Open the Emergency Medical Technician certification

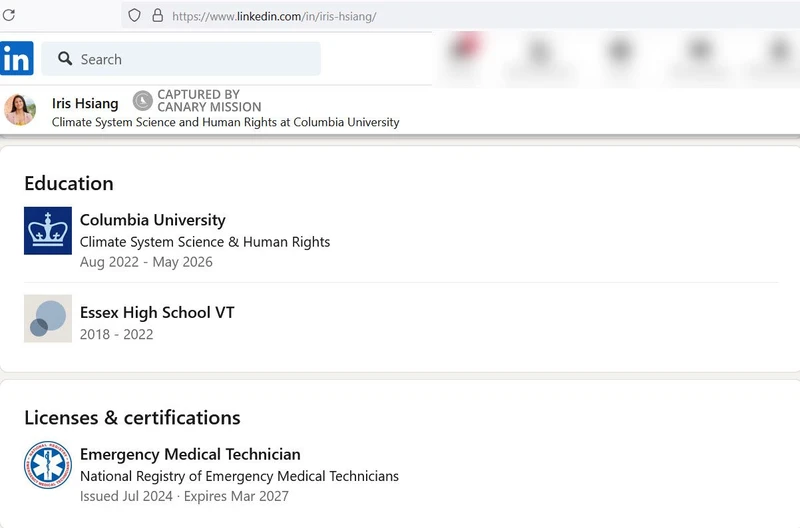coord(190,454)
